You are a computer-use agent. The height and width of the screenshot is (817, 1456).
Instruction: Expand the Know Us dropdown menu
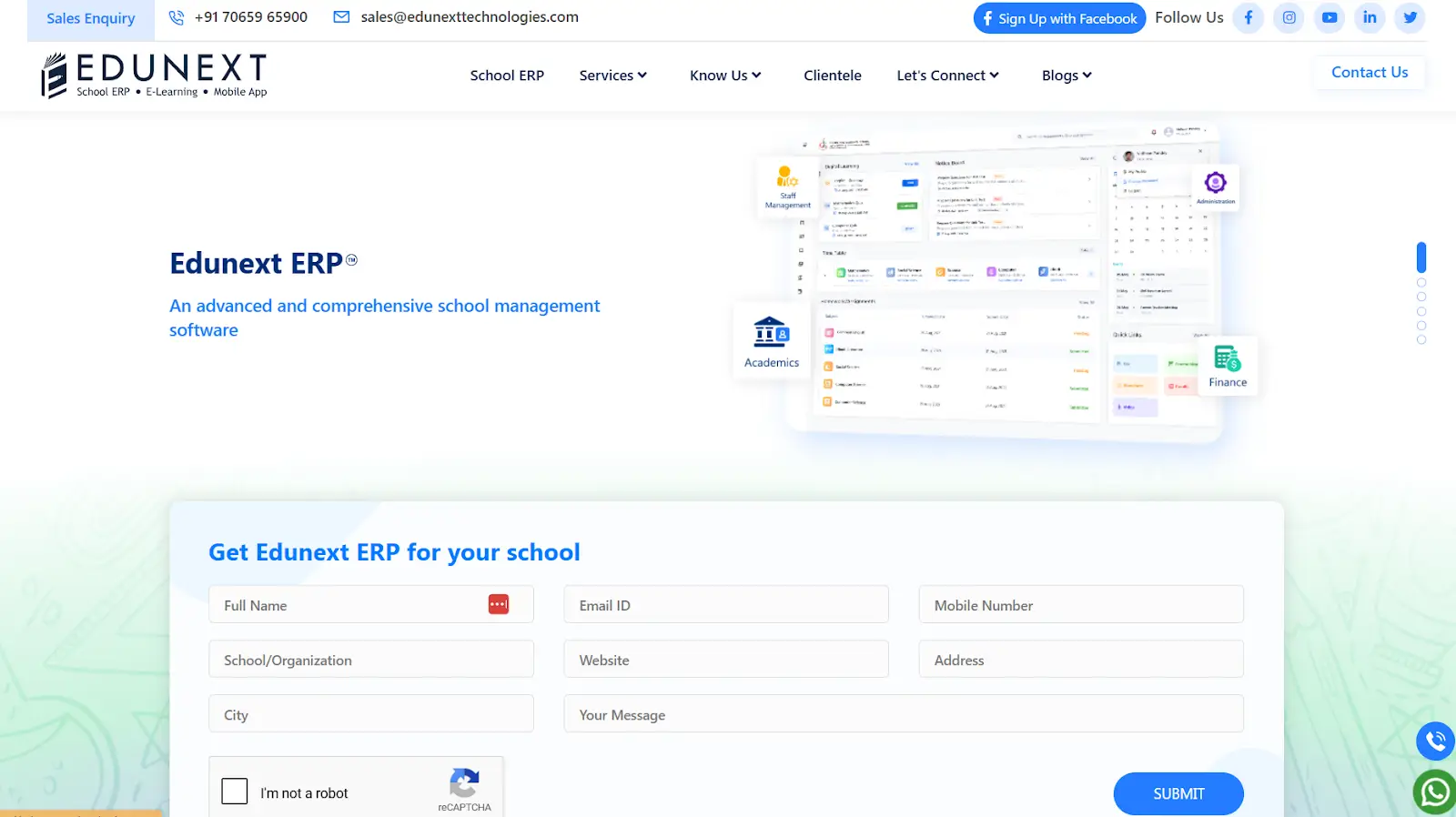725,76
